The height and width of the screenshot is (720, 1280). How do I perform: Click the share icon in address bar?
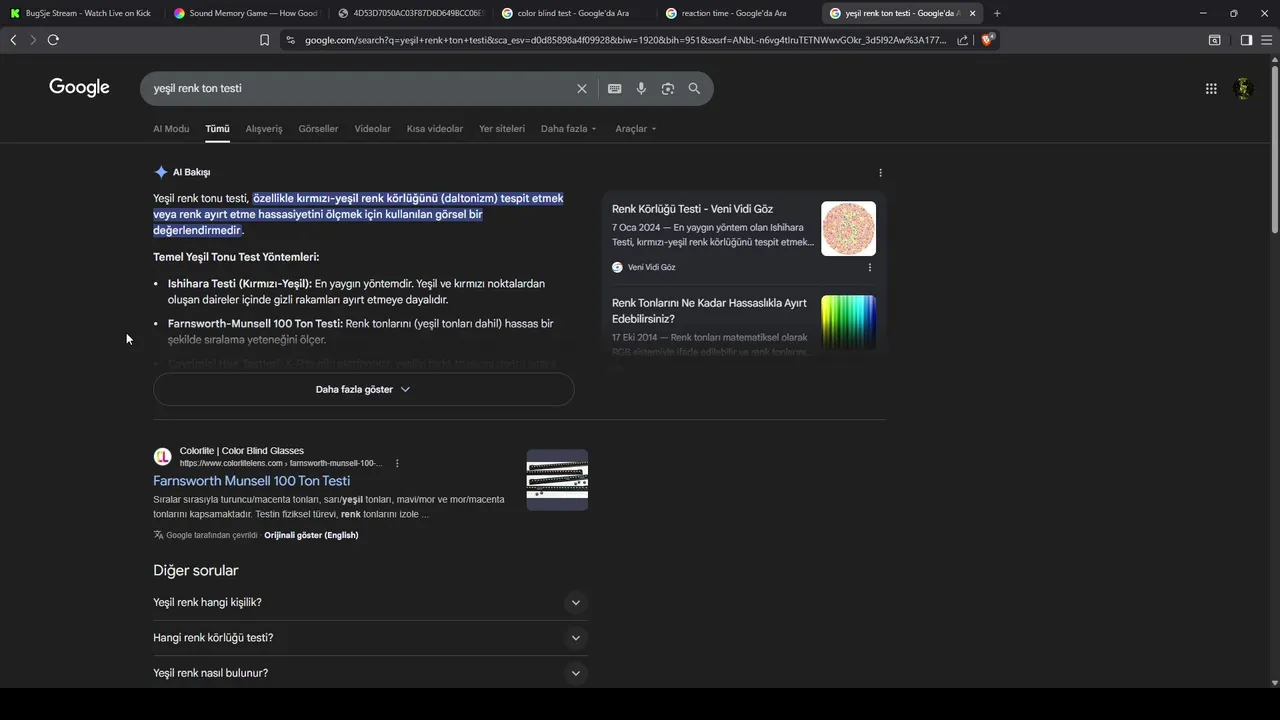(962, 40)
